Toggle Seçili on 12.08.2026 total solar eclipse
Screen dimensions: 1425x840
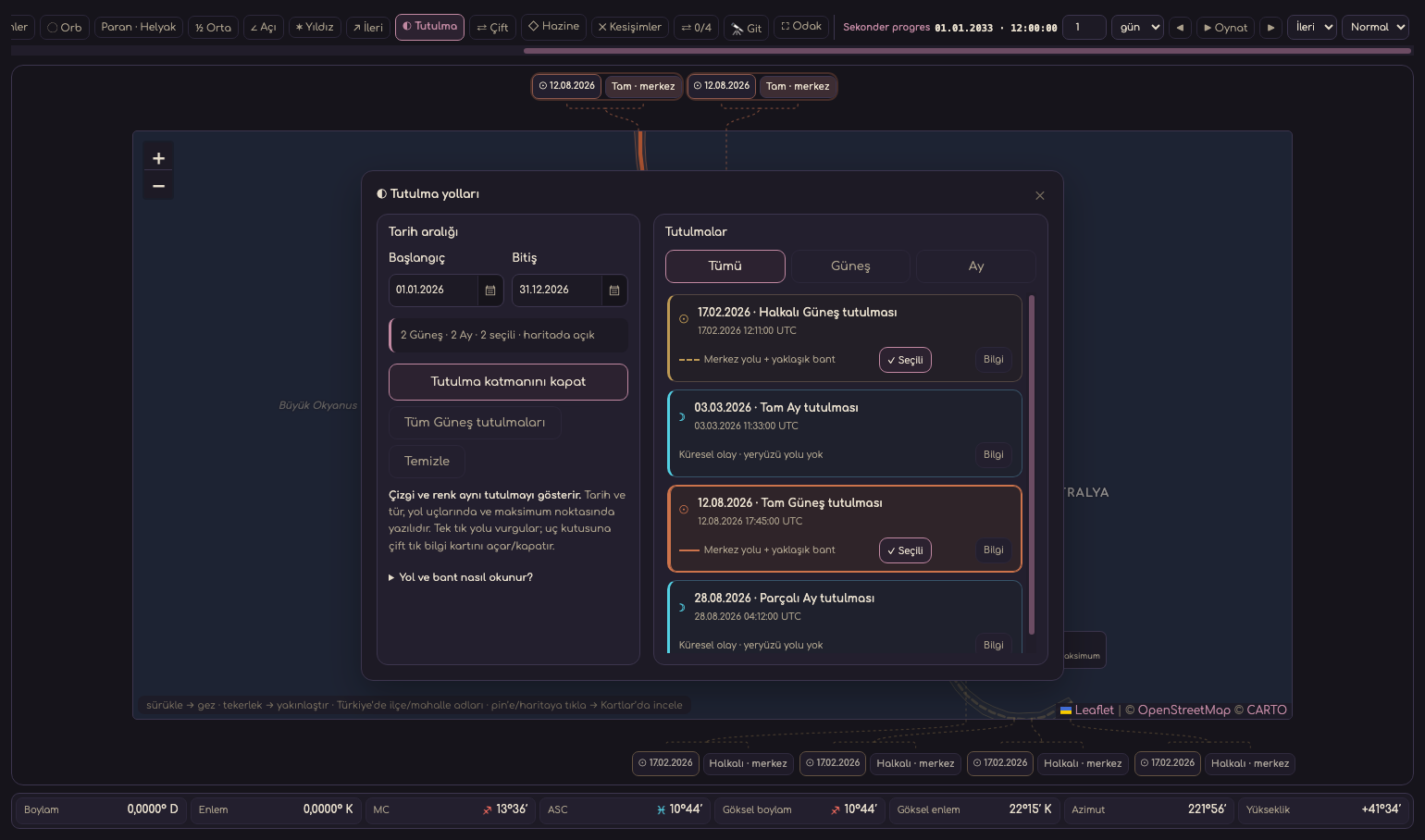pyautogui.click(x=905, y=550)
